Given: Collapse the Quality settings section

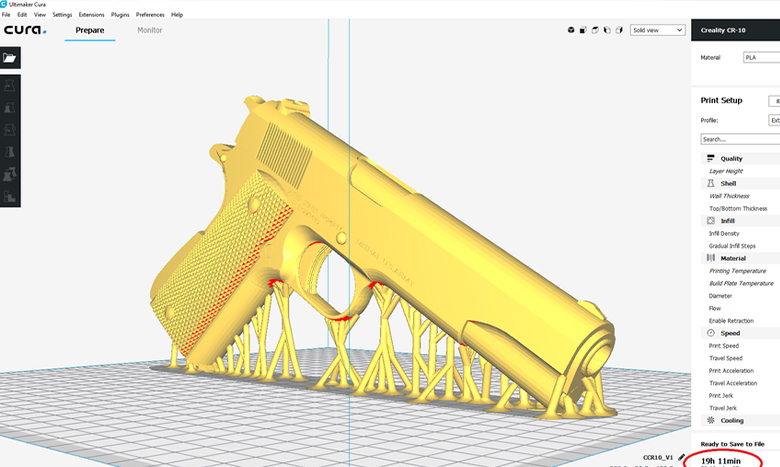Looking at the screenshot, I should (x=741, y=158).
